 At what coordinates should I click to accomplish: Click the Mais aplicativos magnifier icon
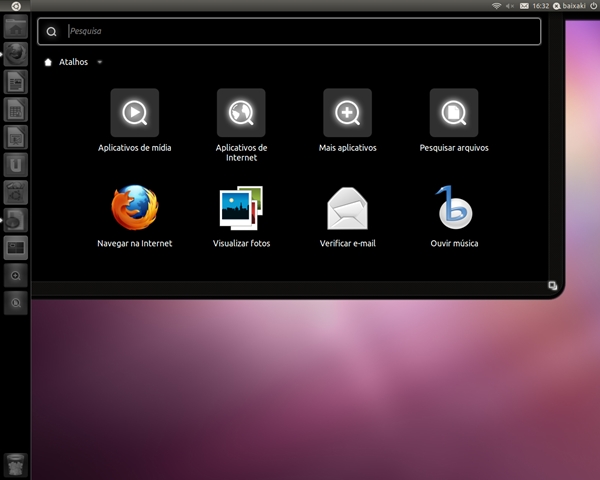(347, 113)
